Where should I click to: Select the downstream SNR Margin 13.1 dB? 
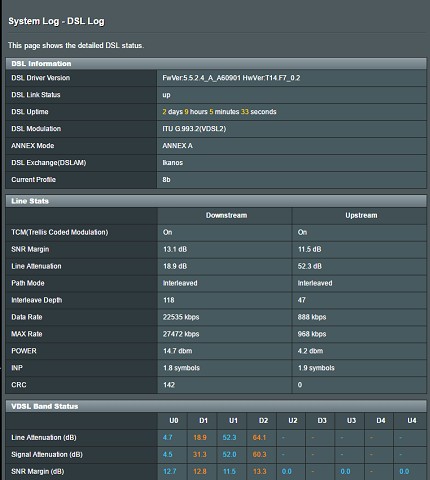click(x=175, y=249)
